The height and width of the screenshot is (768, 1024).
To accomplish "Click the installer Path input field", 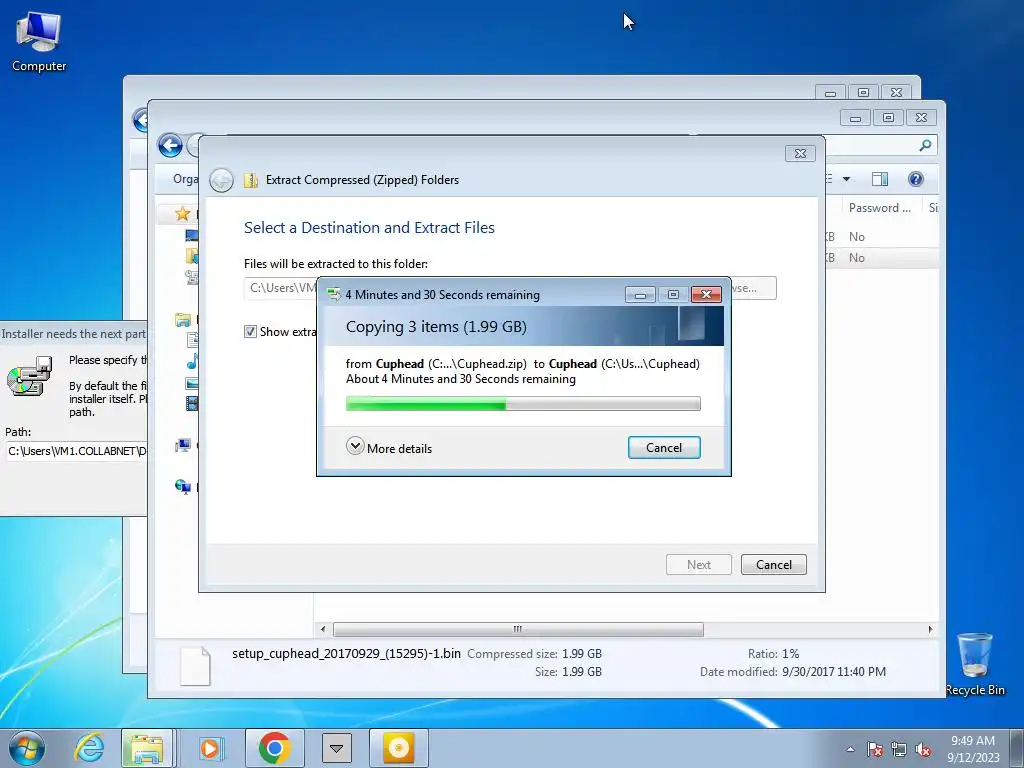I will tap(76, 451).
